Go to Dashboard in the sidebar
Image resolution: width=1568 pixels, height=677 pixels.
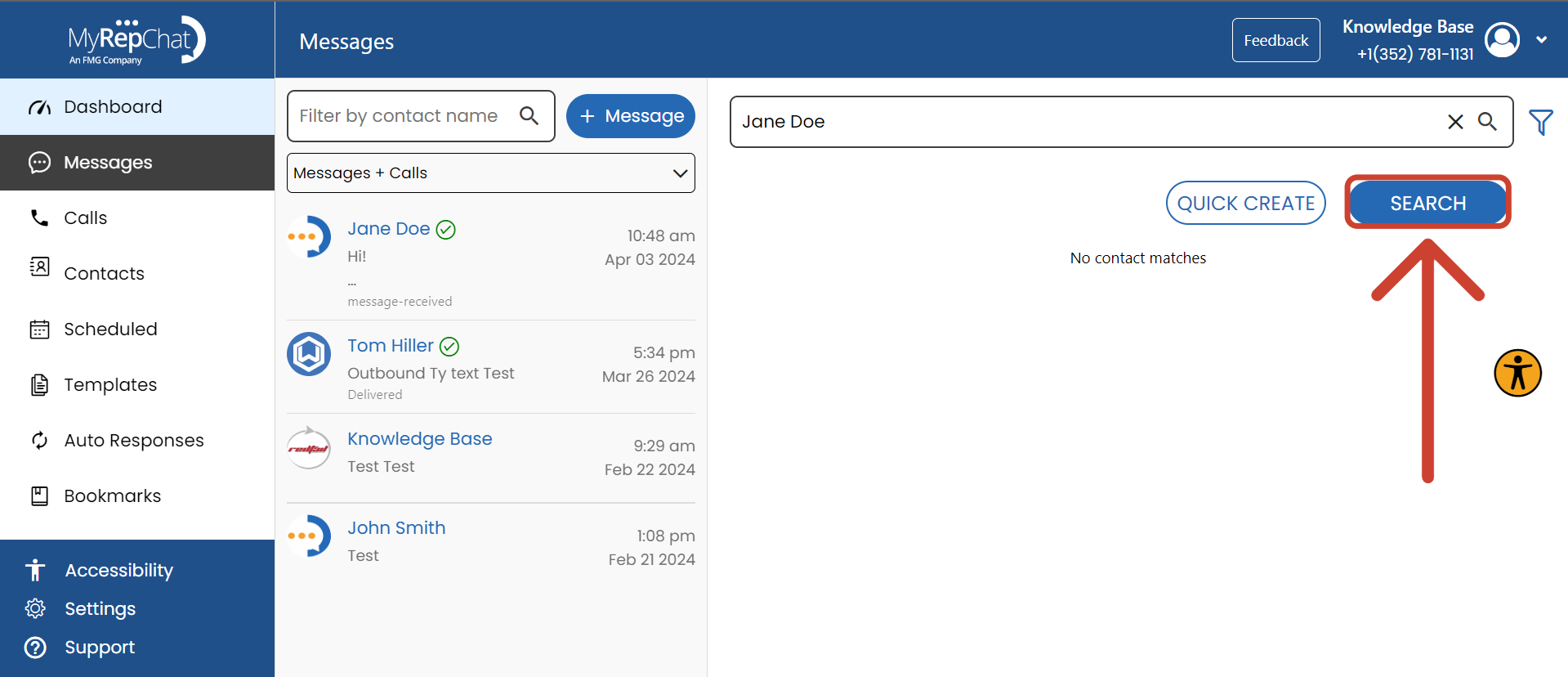(x=113, y=107)
